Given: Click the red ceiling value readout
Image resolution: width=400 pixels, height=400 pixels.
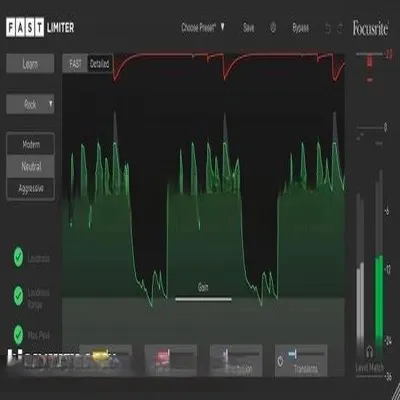Looking at the screenshot, I should point(389,54).
